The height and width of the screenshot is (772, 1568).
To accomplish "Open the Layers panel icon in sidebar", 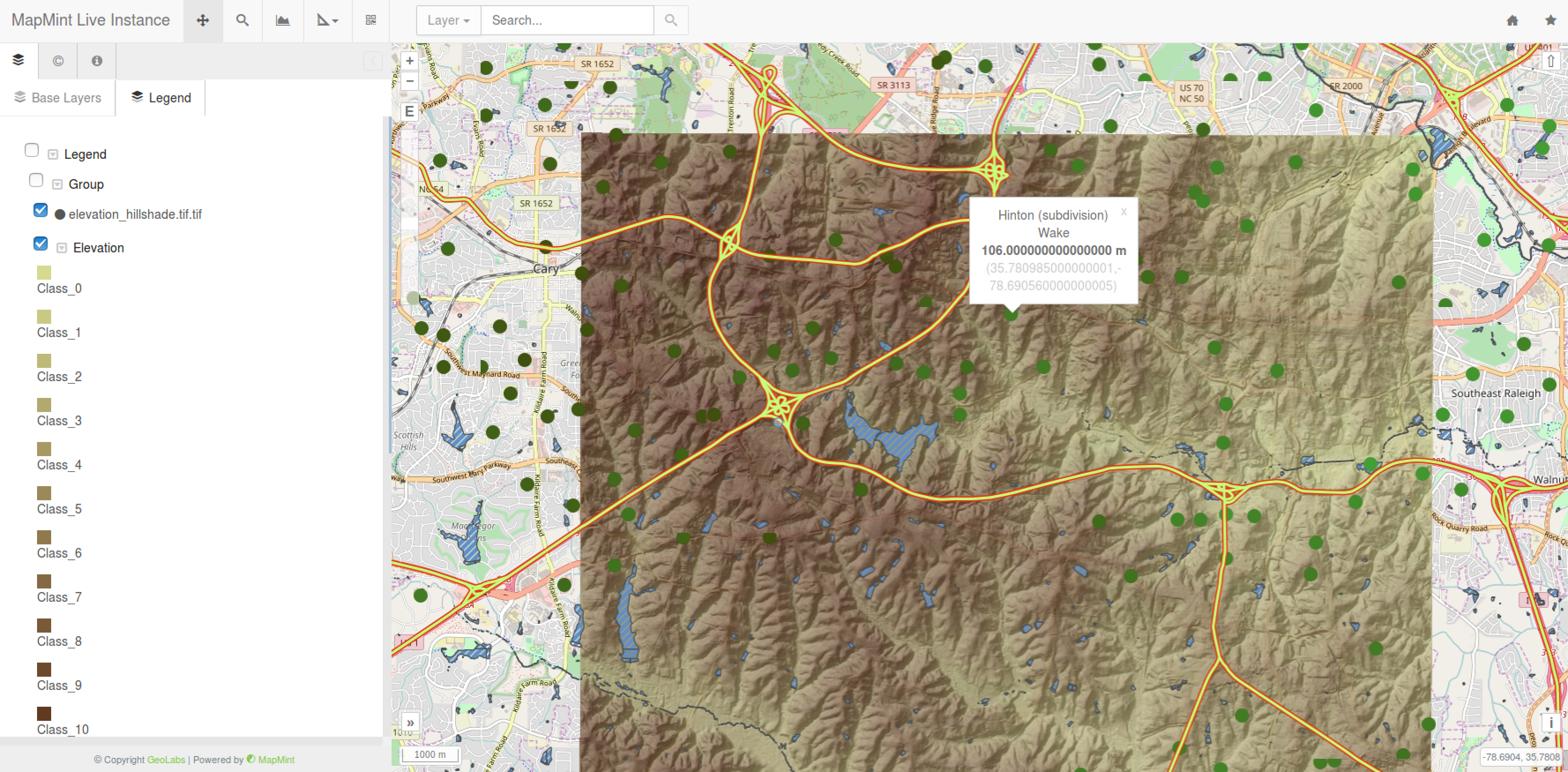I will [x=18, y=60].
